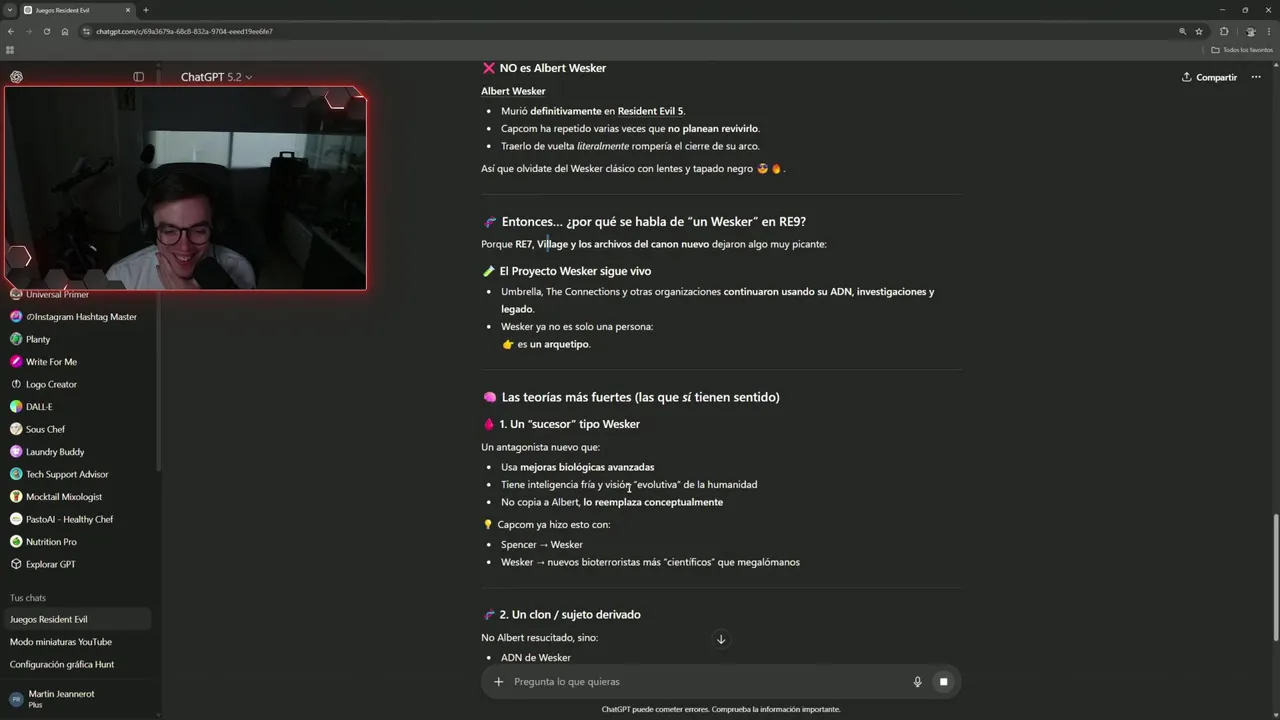The width and height of the screenshot is (1280, 720).
Task: Click the page vertical scrollbar thumb
Action: pos(1275,577)
